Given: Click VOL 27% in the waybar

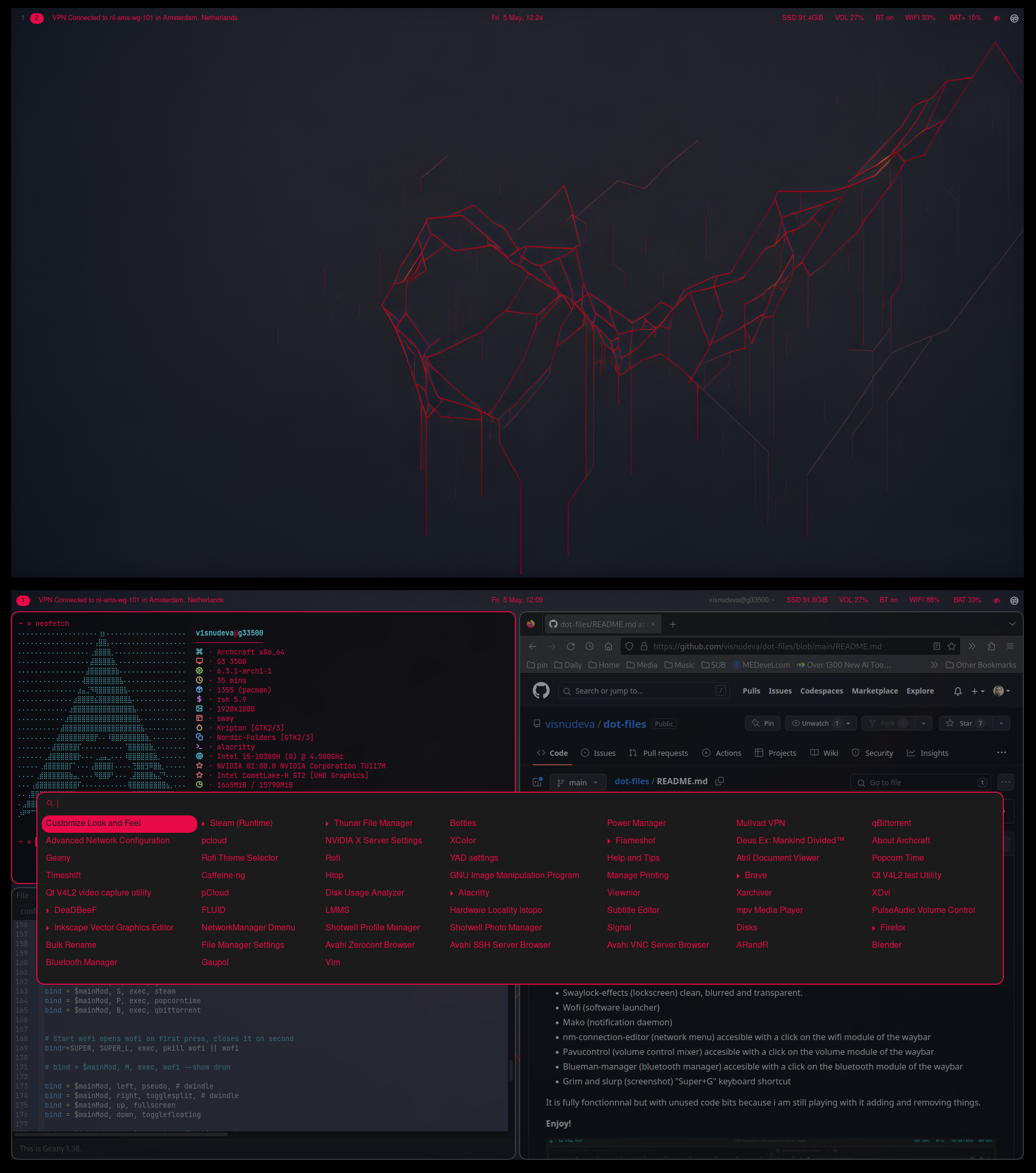Looking at the screenshot, I should point(853,600).
